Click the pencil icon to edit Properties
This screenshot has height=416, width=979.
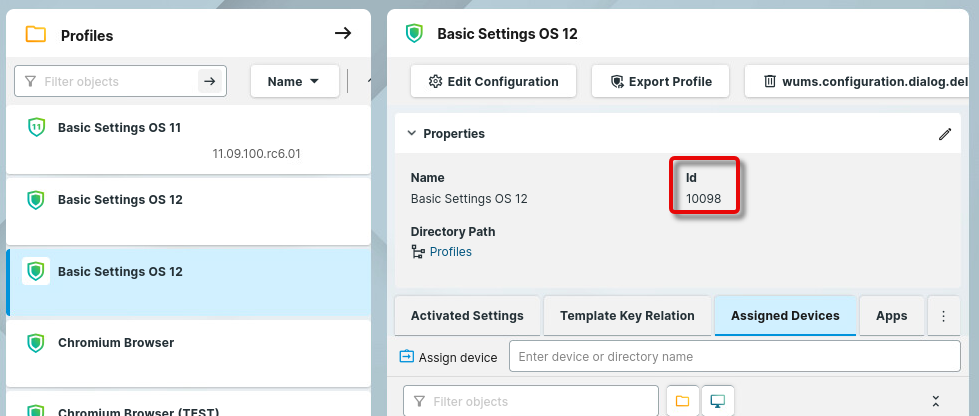944,134
